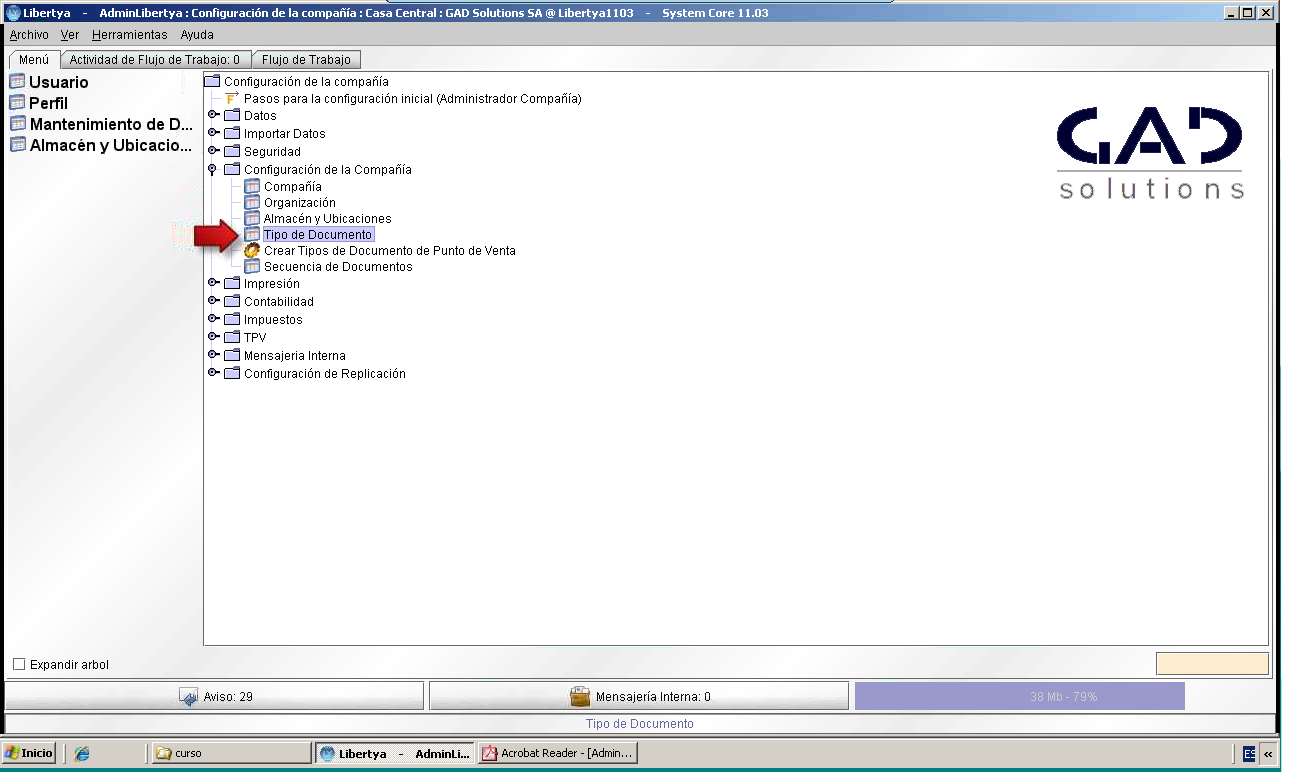
Task: Click the Datos folder icon
Action: pyautogui.click(x=232, y=115)
